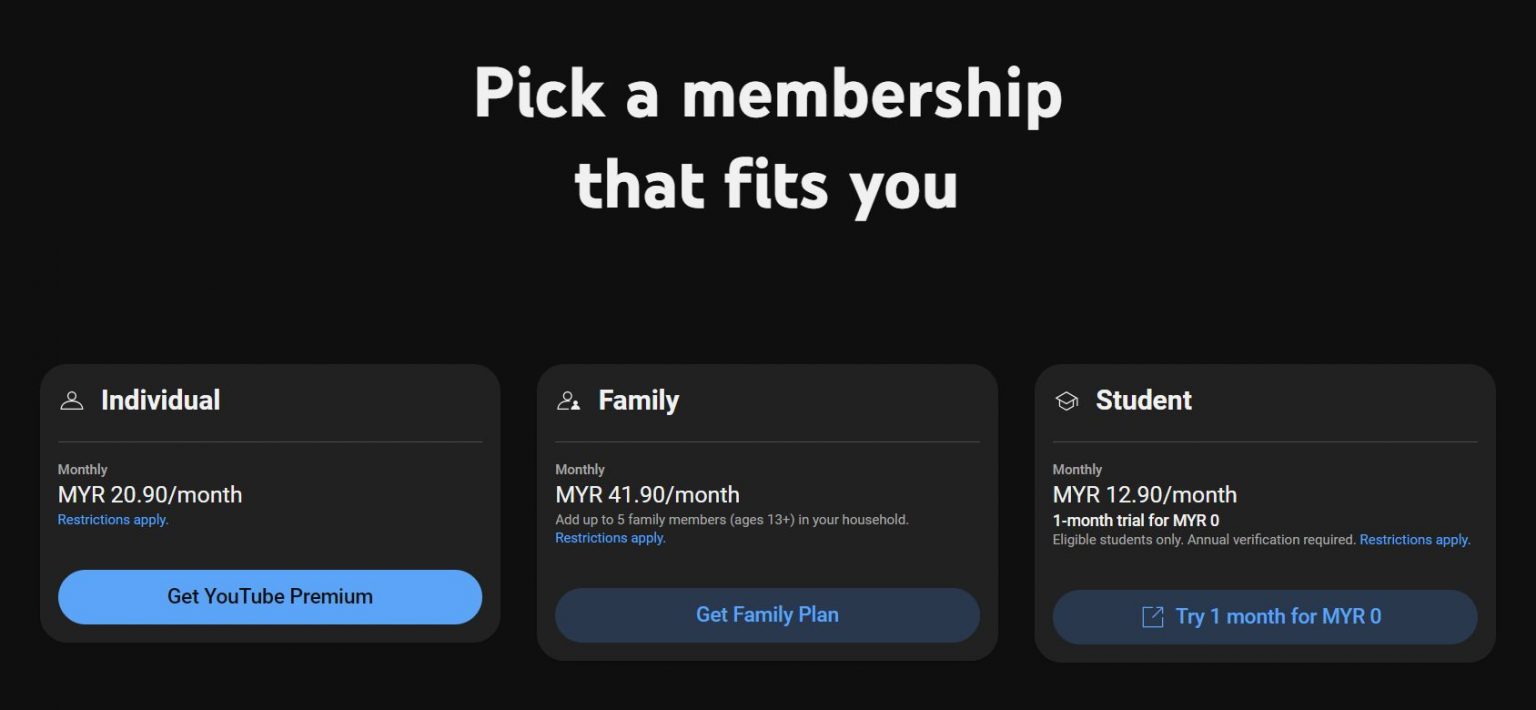The image size is (1536, 710).
Task: Click the family members household description
Action: tap(731, 520)
